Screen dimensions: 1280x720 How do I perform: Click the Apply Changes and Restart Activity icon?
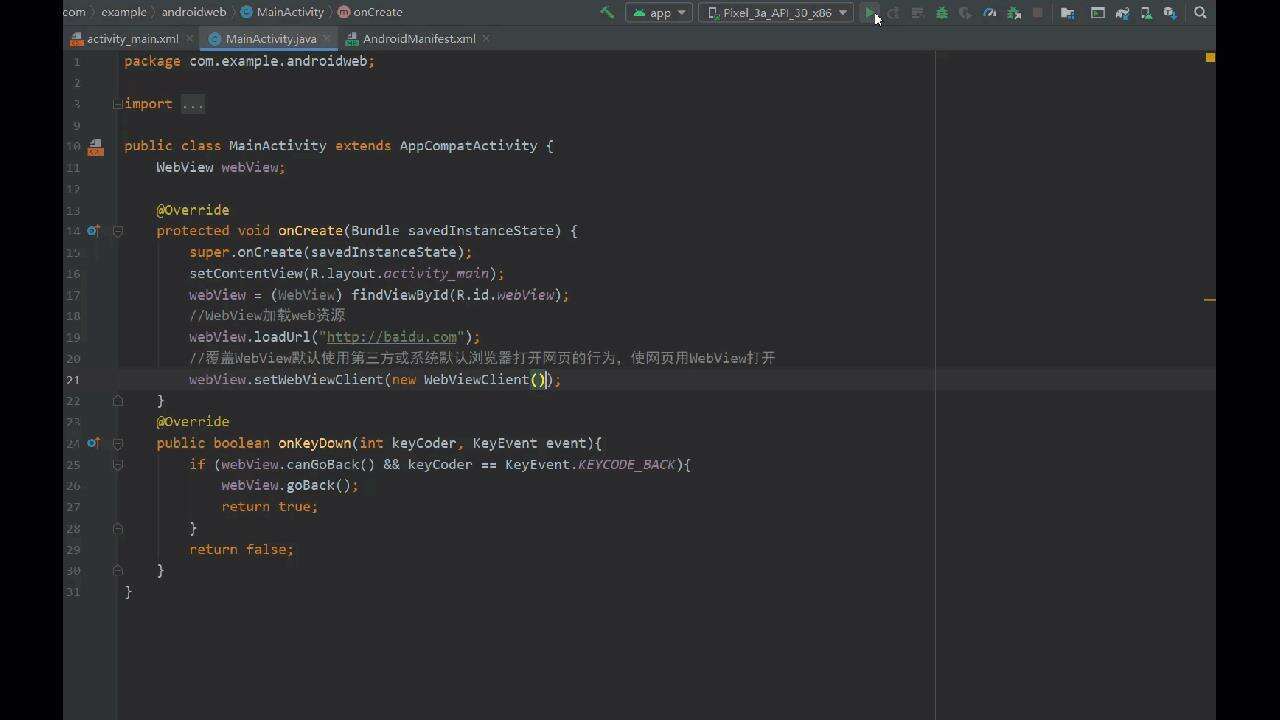894,13
